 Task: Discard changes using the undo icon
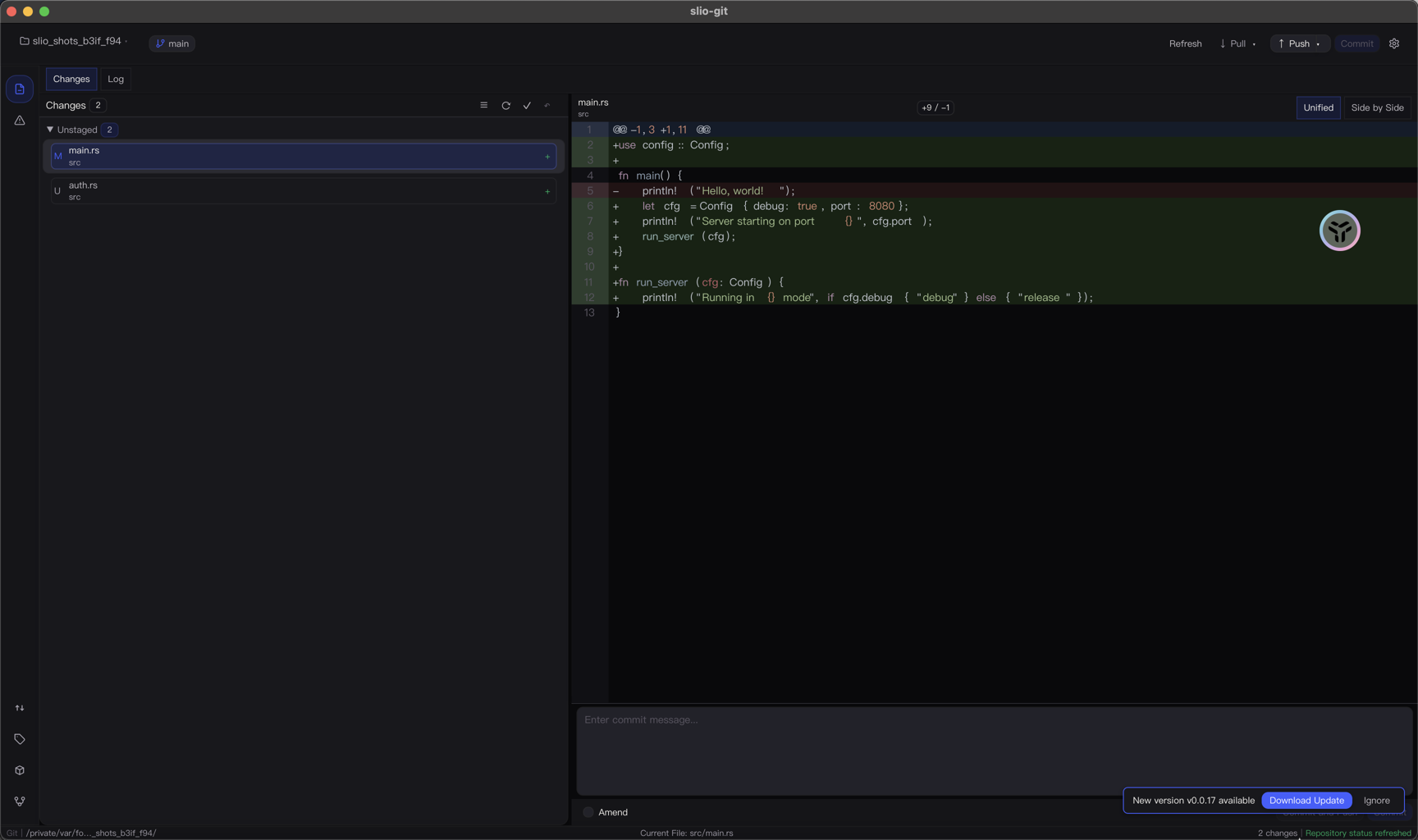pyautogui.click(x=547, y=105)
